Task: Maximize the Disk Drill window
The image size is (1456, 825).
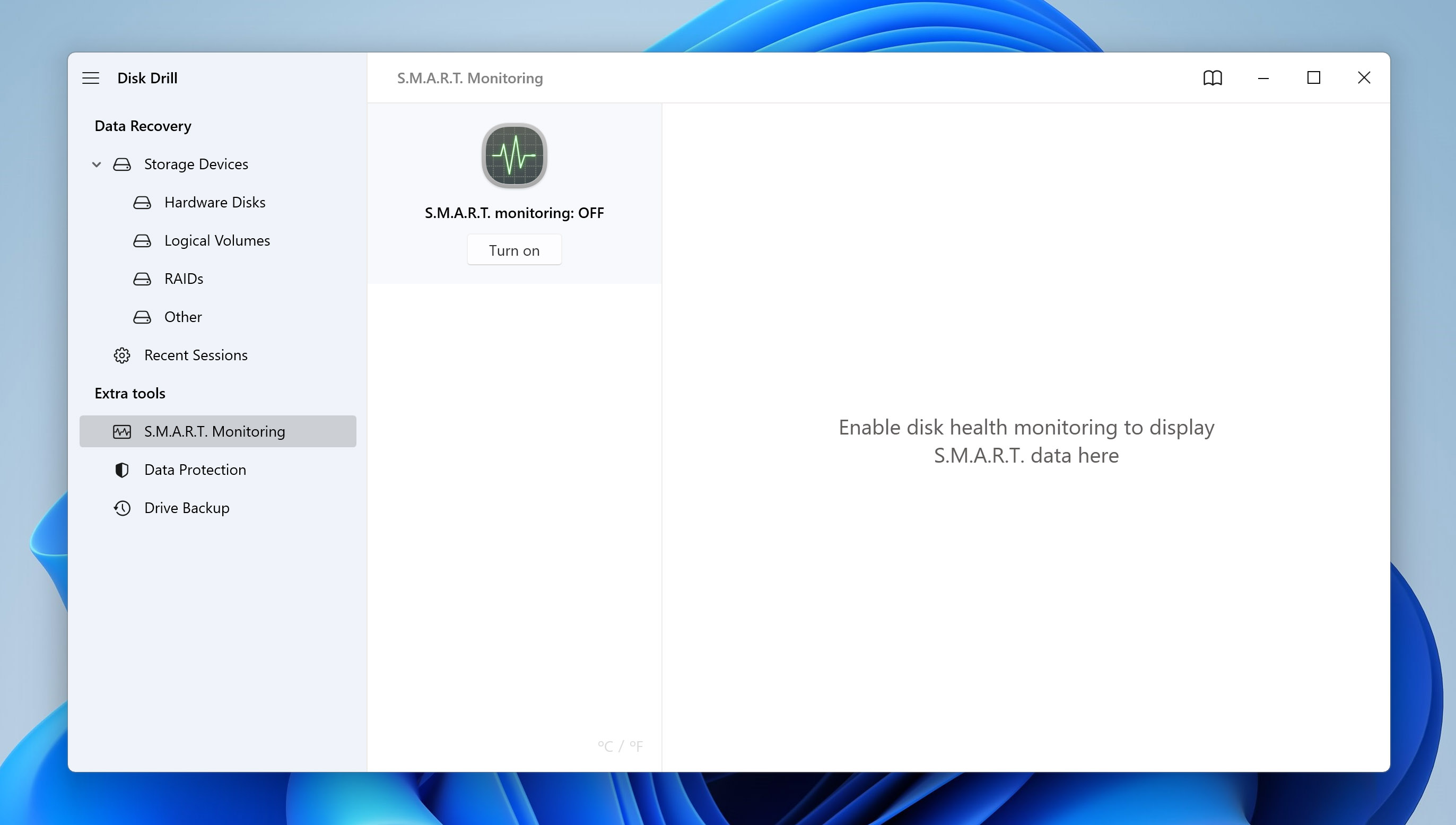Action: tap(1313, 77)
